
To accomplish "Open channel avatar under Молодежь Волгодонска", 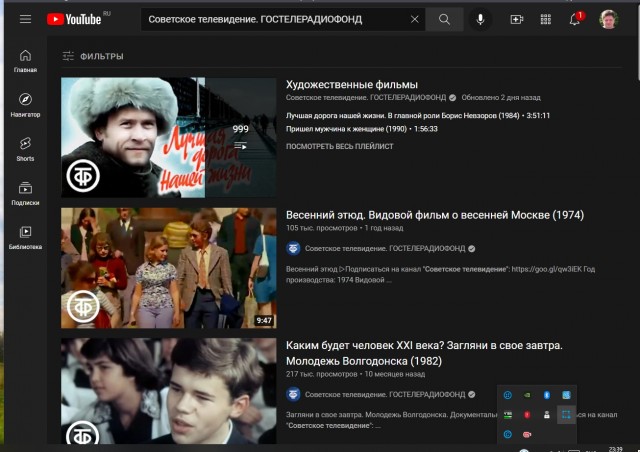I will (293, 394).
